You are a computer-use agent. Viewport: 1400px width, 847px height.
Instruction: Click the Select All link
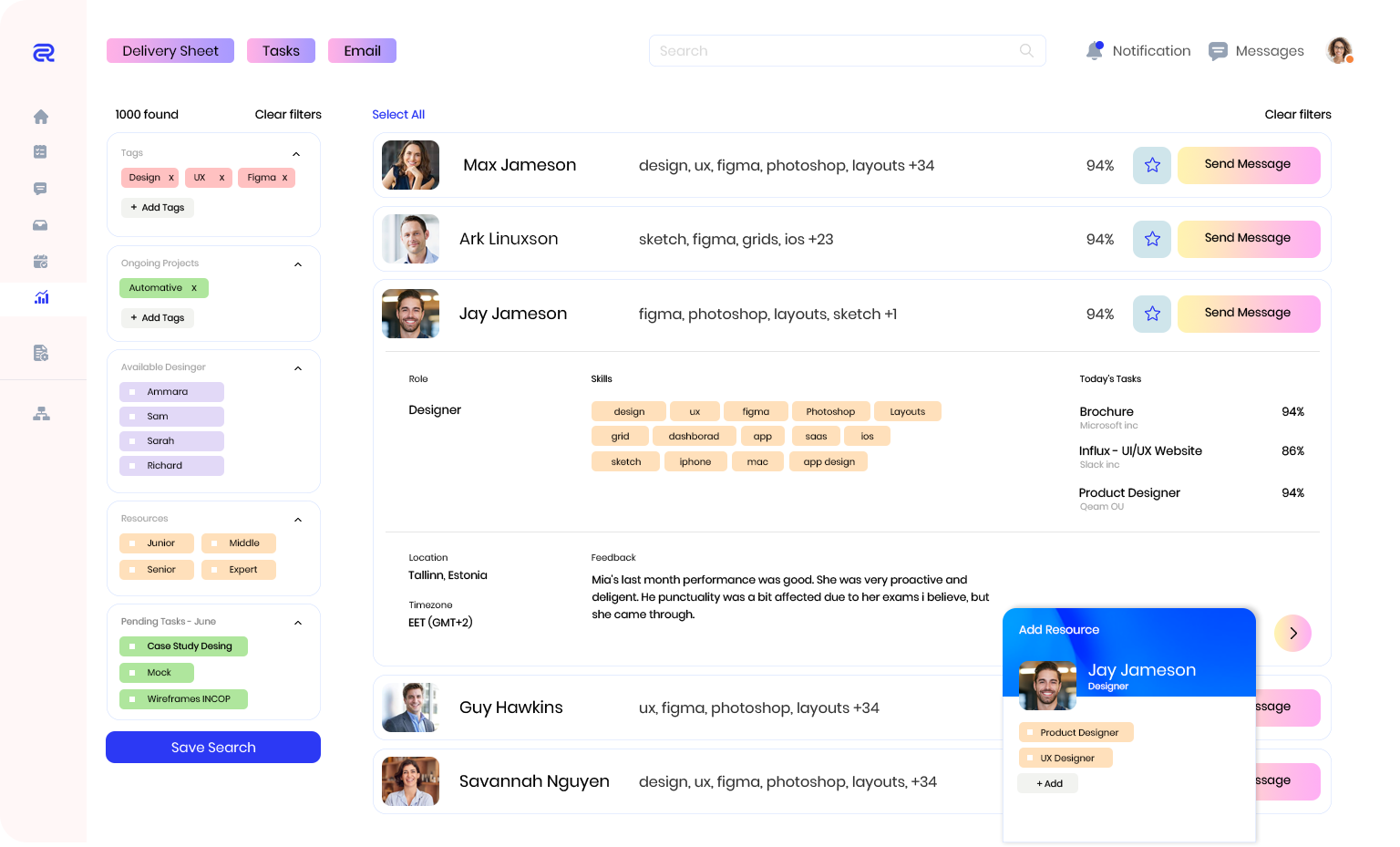click(398, 114)
